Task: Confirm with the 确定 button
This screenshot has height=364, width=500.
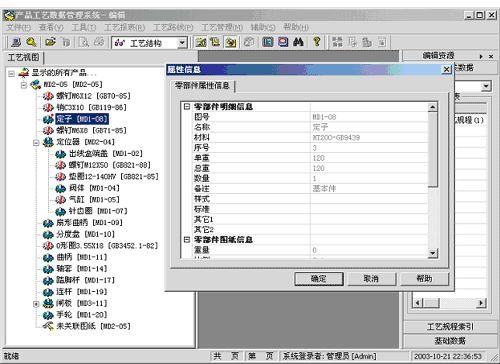Action: coord(319,279)
